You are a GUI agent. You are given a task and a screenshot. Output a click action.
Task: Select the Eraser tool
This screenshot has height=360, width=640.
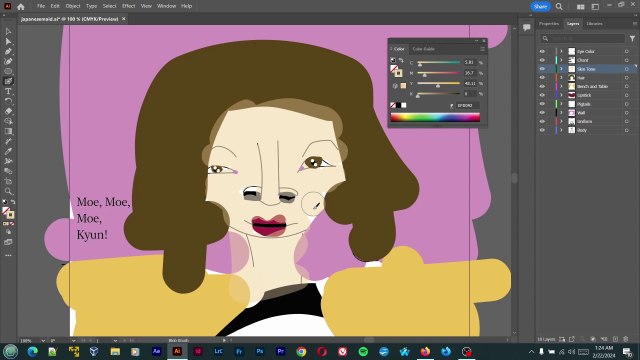tap(8, 111)
